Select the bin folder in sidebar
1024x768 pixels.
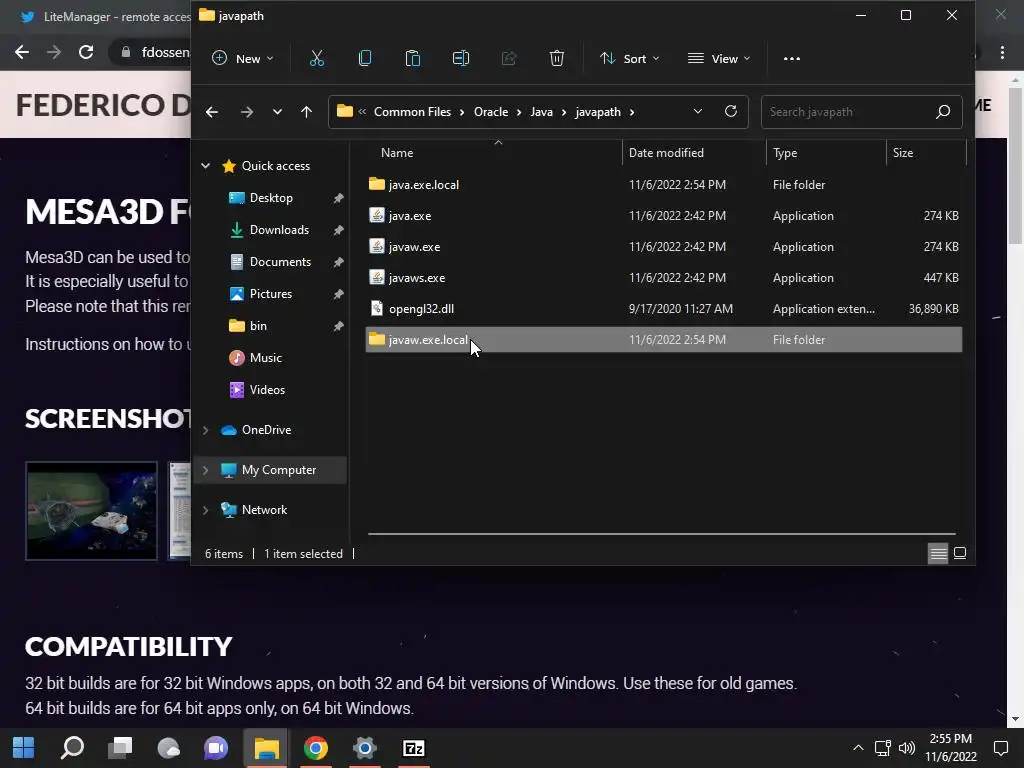pos(258,326)
